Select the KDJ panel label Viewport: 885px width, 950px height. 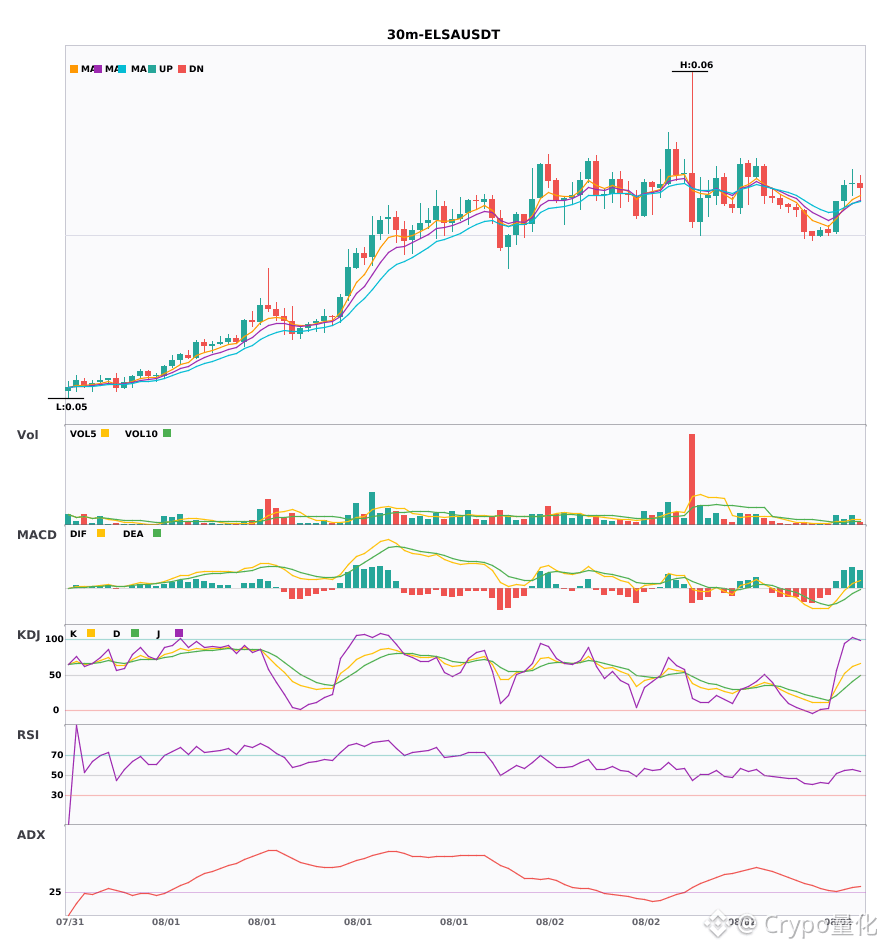[28, 635]
